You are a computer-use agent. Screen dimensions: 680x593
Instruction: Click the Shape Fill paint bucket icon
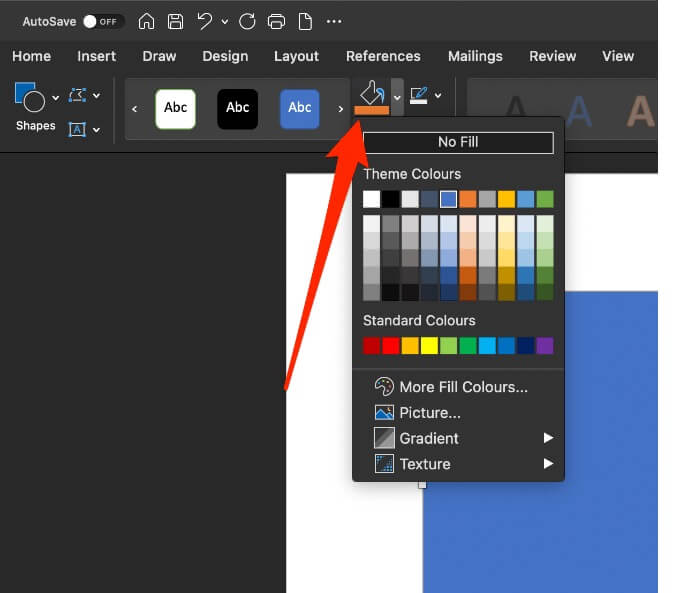[x=371, y=97]
